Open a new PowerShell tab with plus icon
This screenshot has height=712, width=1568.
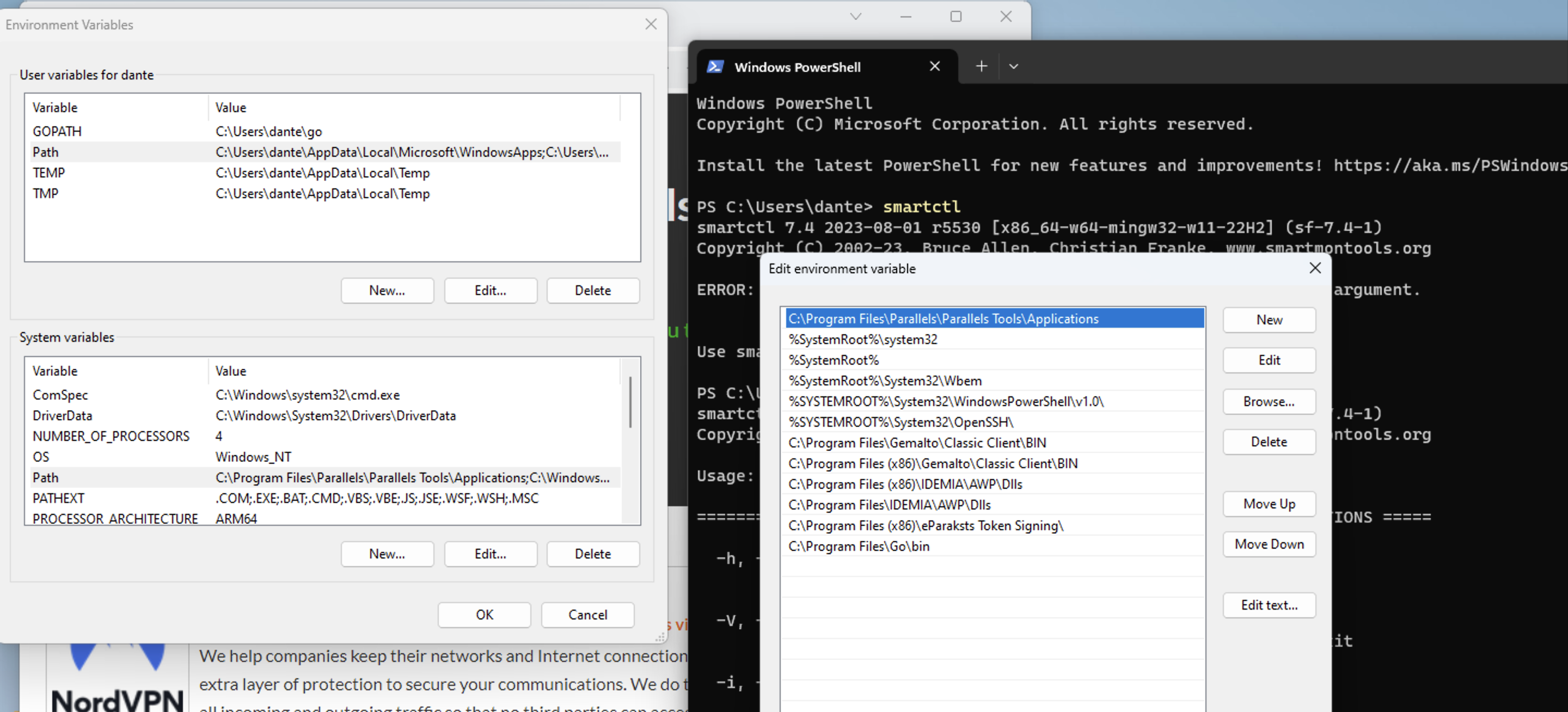coord(981,66)
